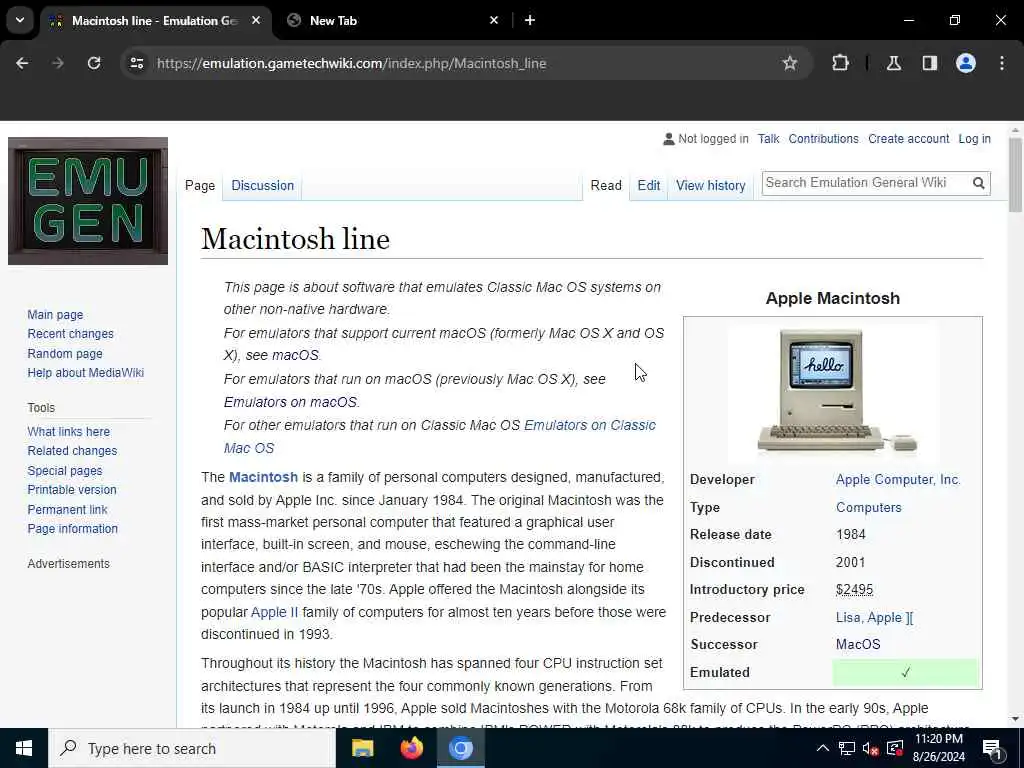This screenshot has height=768, width=1024.
Task: Click the $2495 introductory price value
Action: coord(854,589)
